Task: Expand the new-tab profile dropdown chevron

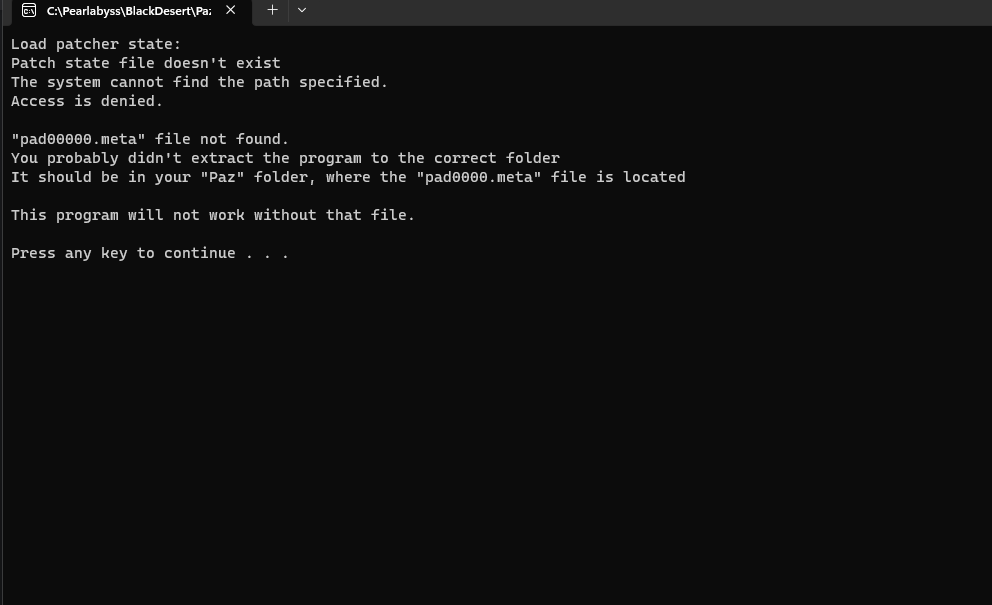Action: click(302, 10)
